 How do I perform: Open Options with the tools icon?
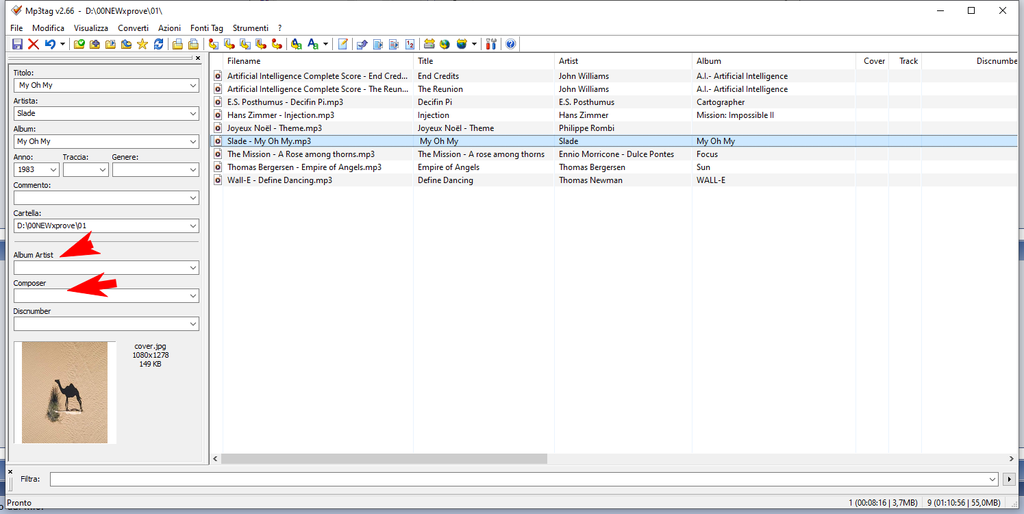(x=492, y=44)
